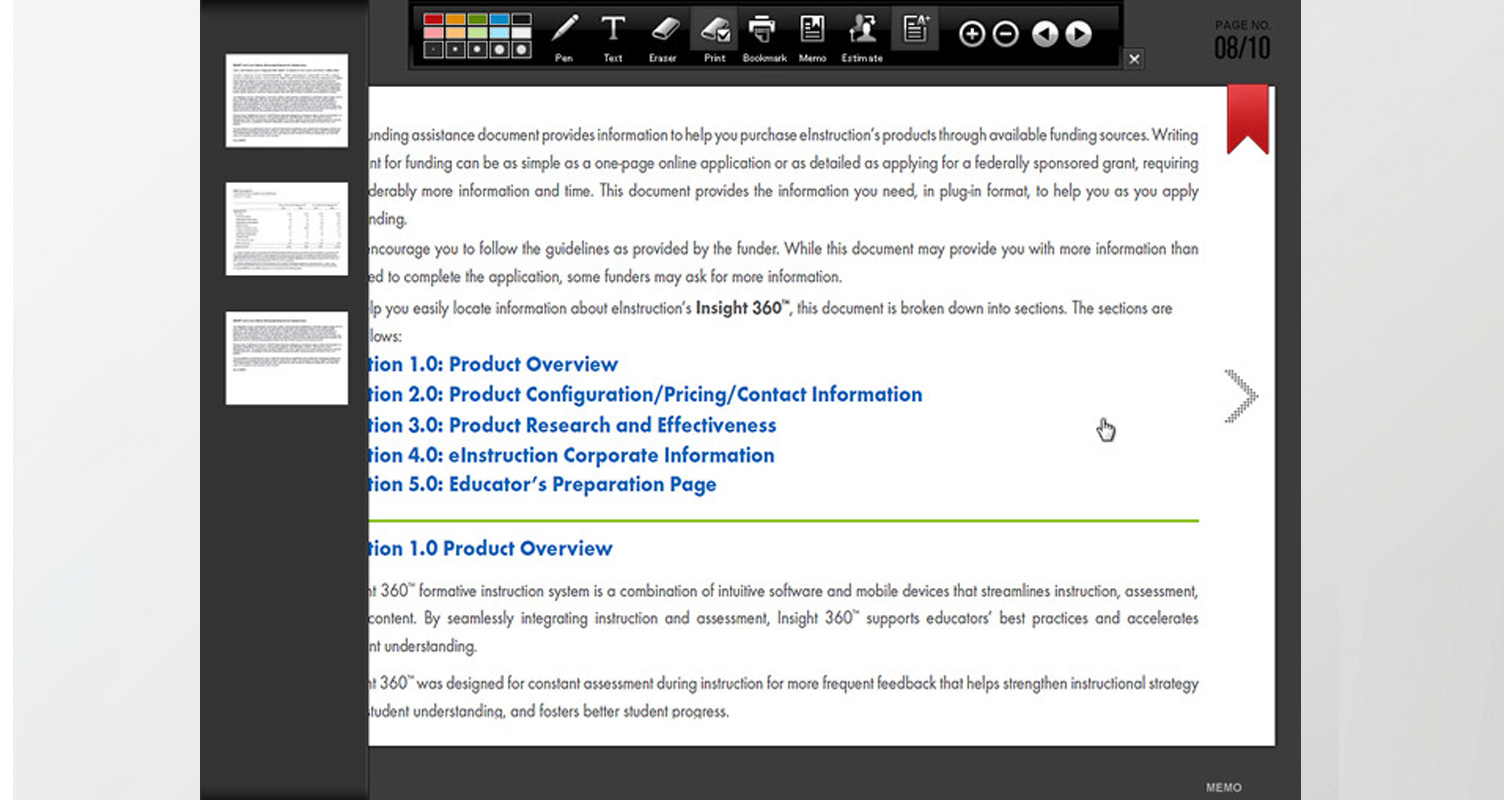The width and height of the screenshot is (1504, 800).
Task: Flip to next page with dotted chevron
Action: click(x=1241, y=396)
